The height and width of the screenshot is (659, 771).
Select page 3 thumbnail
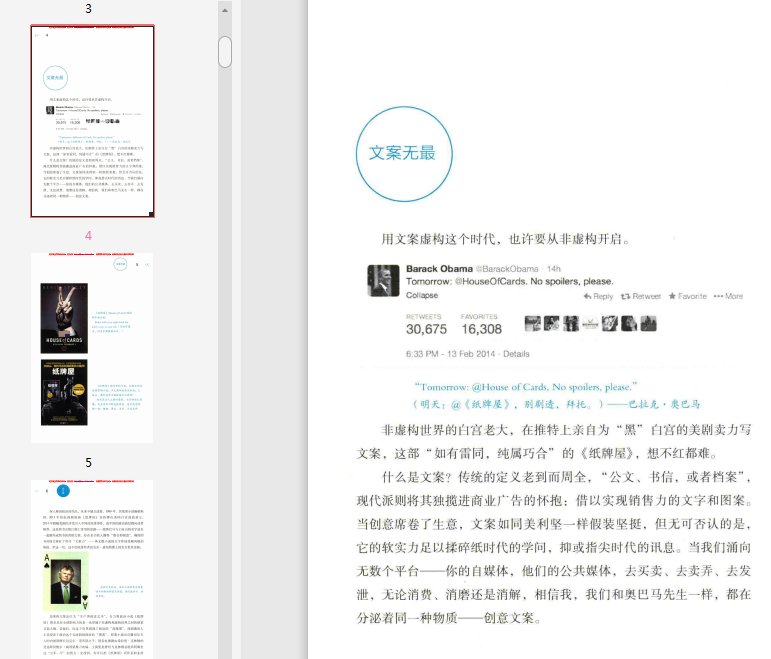(x=92, y=121)
